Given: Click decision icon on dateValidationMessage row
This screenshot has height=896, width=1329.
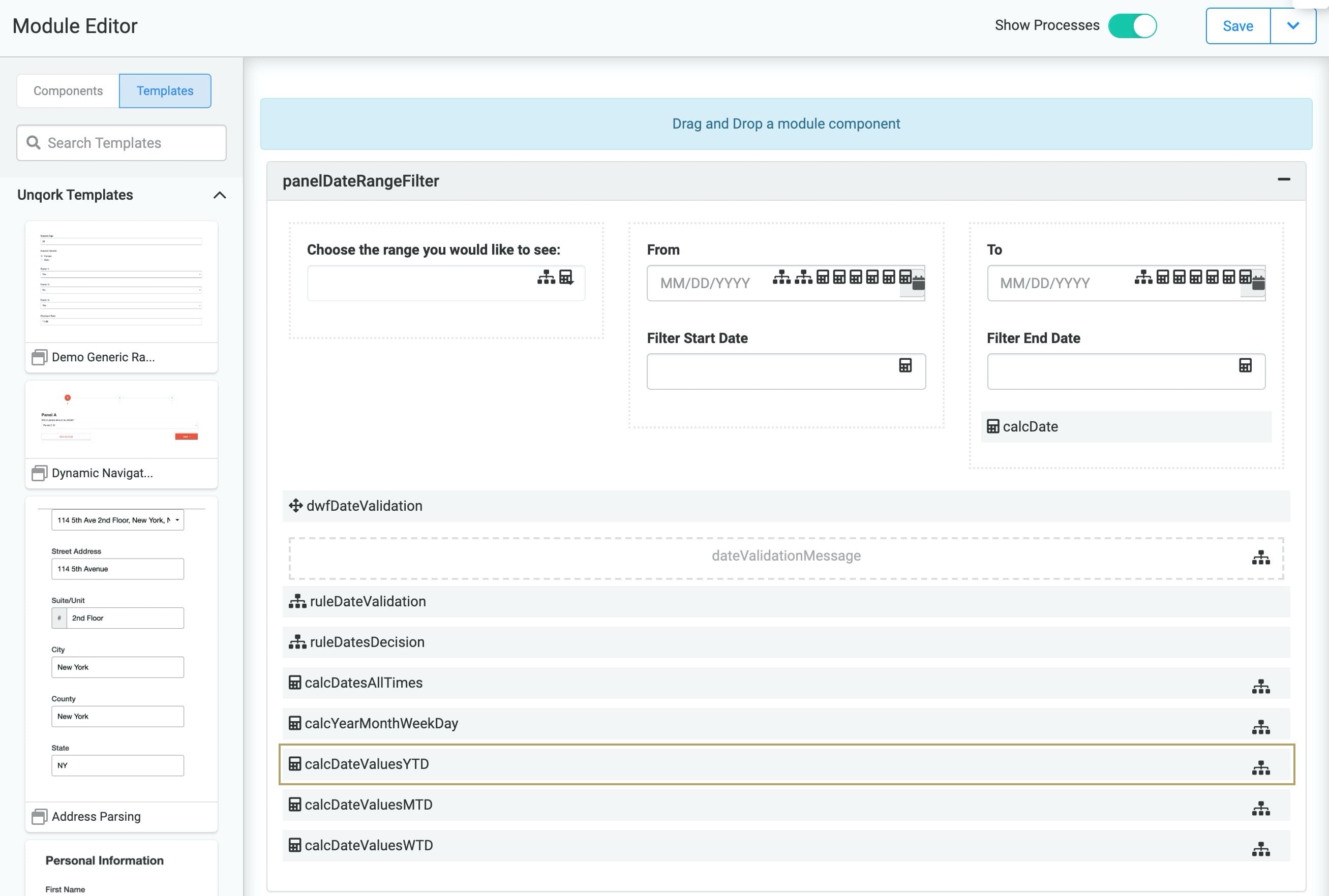Looking at the screenshot, I should pos(1260,558).
